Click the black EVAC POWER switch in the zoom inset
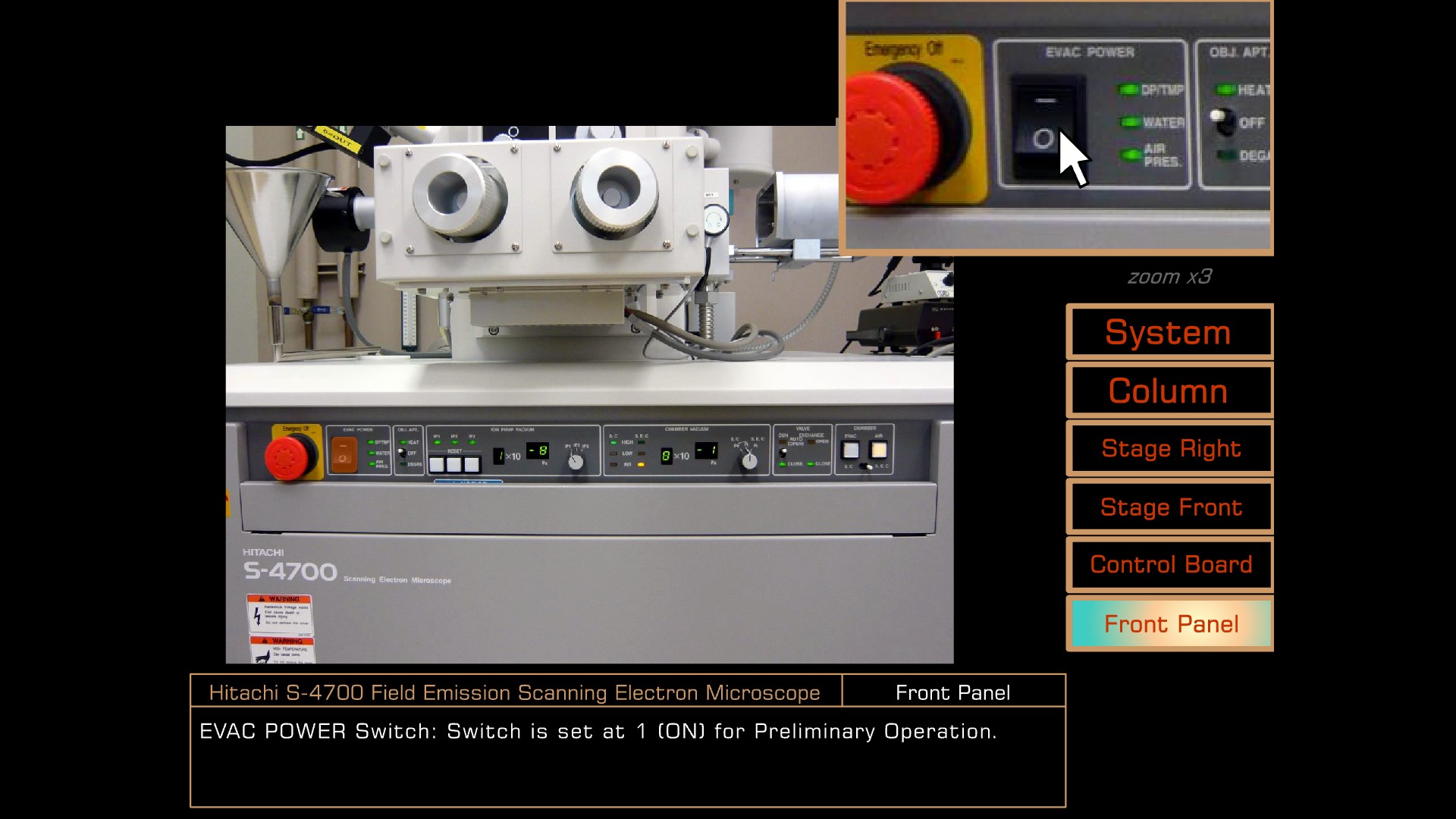Screen dimensions: 1456x819 [1050, 126]
